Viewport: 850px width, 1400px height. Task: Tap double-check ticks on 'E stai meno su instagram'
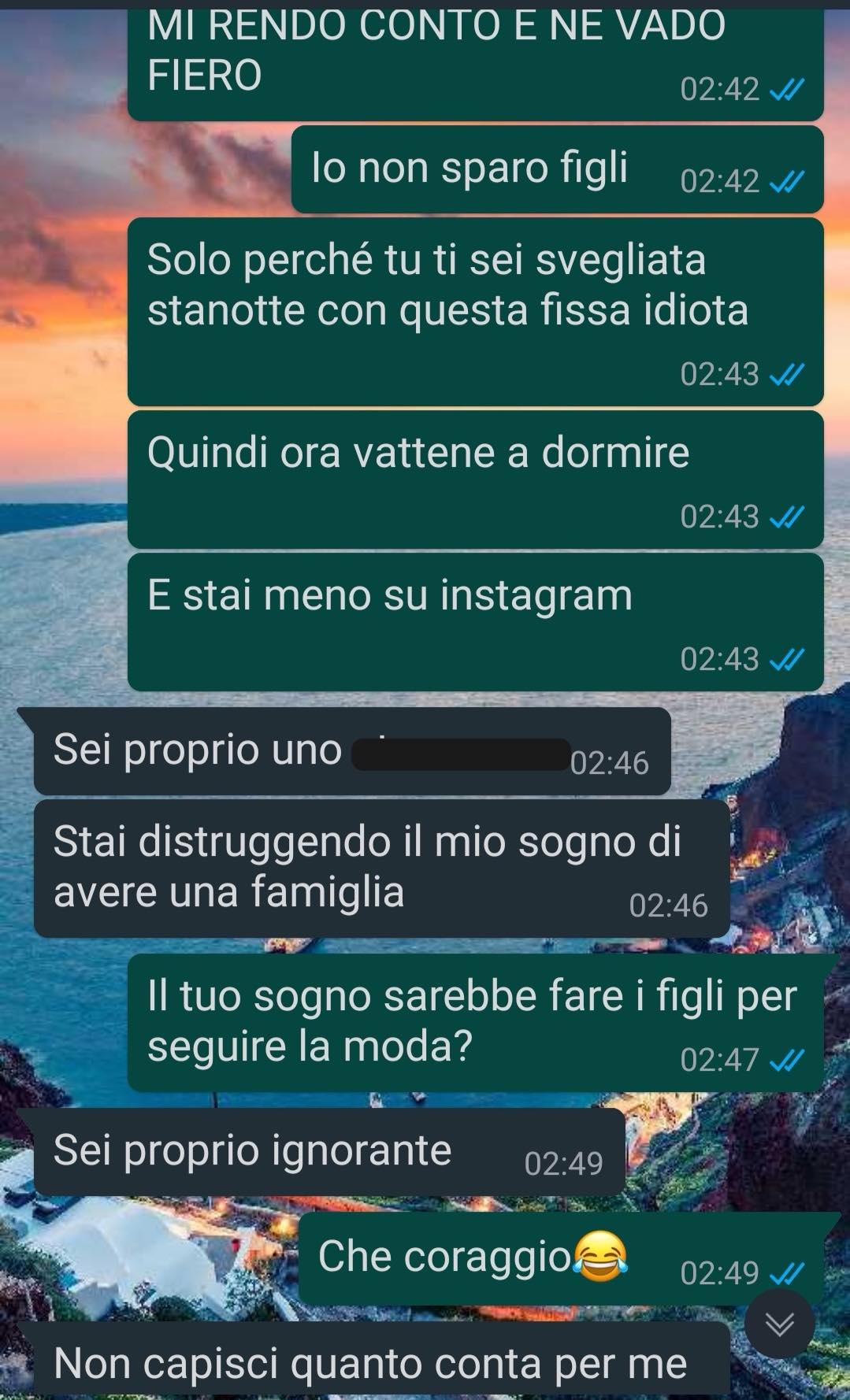point(786,659)
